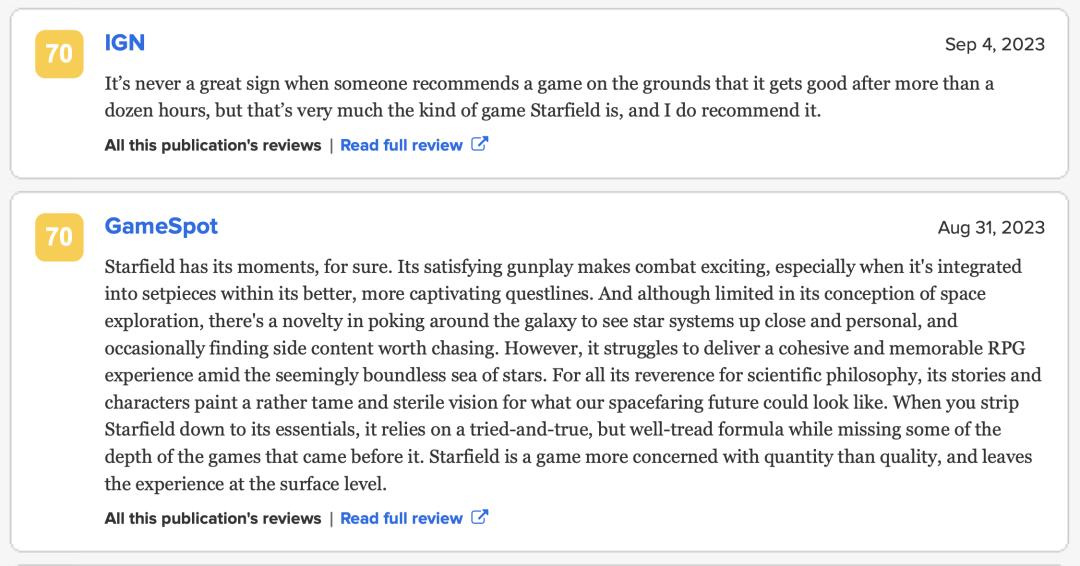Click the GameSpot line "Starfield has its moments"
This screenshot has width=1080, height=566.
click(563, 266)
